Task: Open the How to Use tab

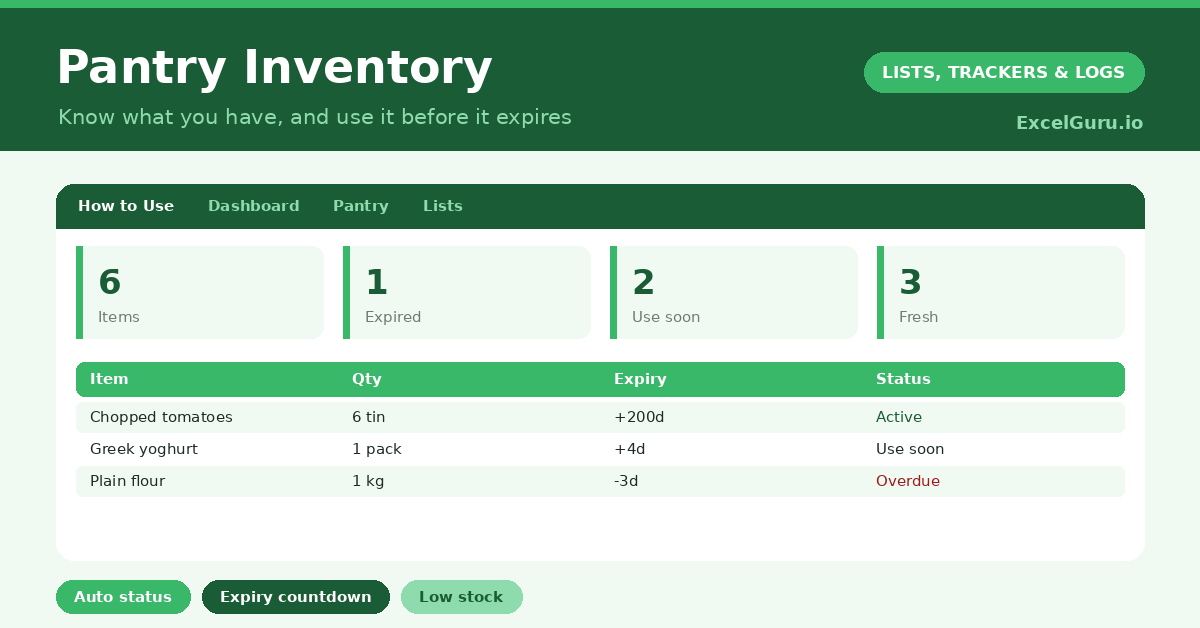Action: (126, 206)
